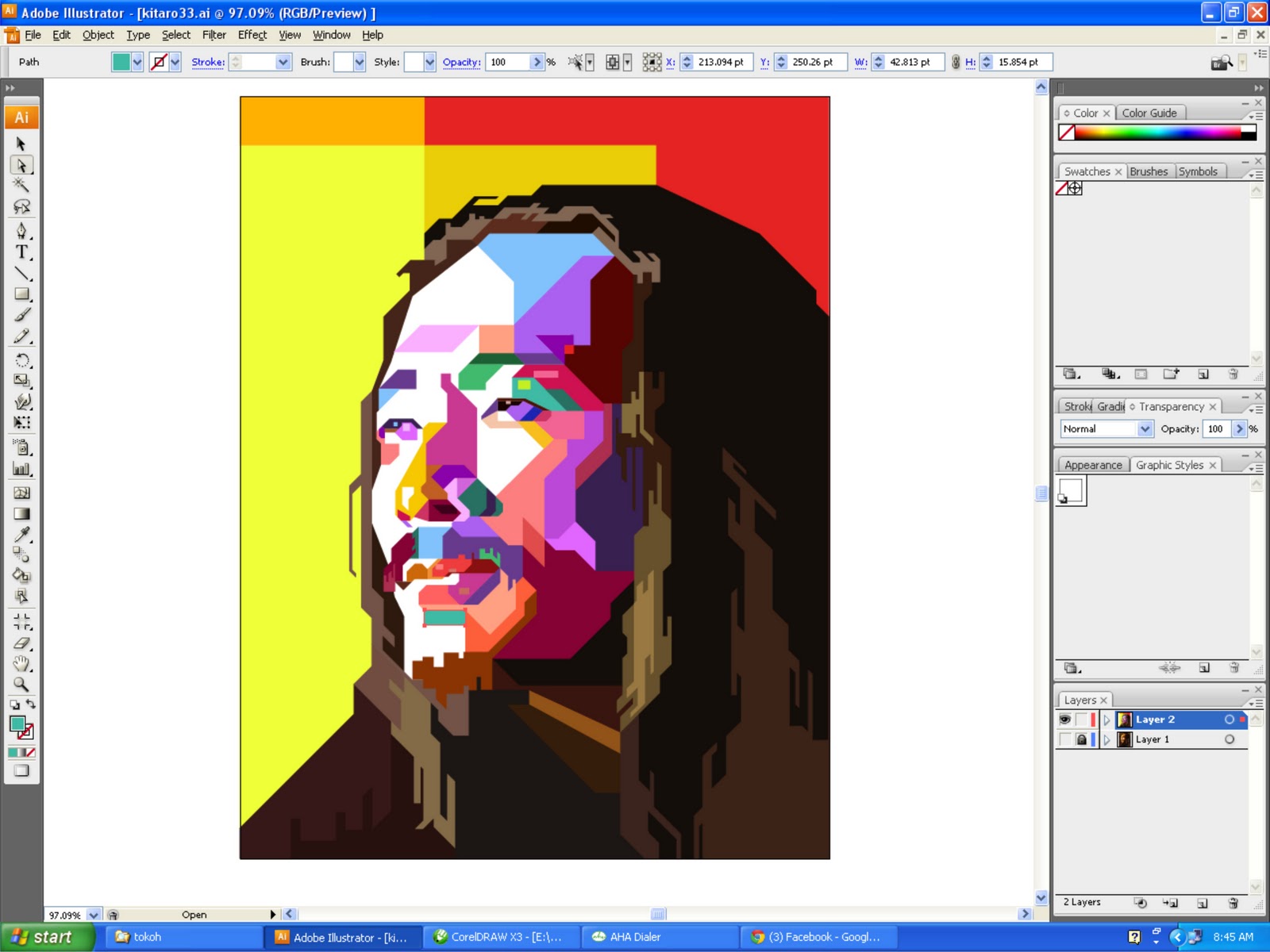Image resolution: width=1270 pixels, height=952 pixels.
Task: Pick the Symbol Sprayer tool
Action: (21, 447)
